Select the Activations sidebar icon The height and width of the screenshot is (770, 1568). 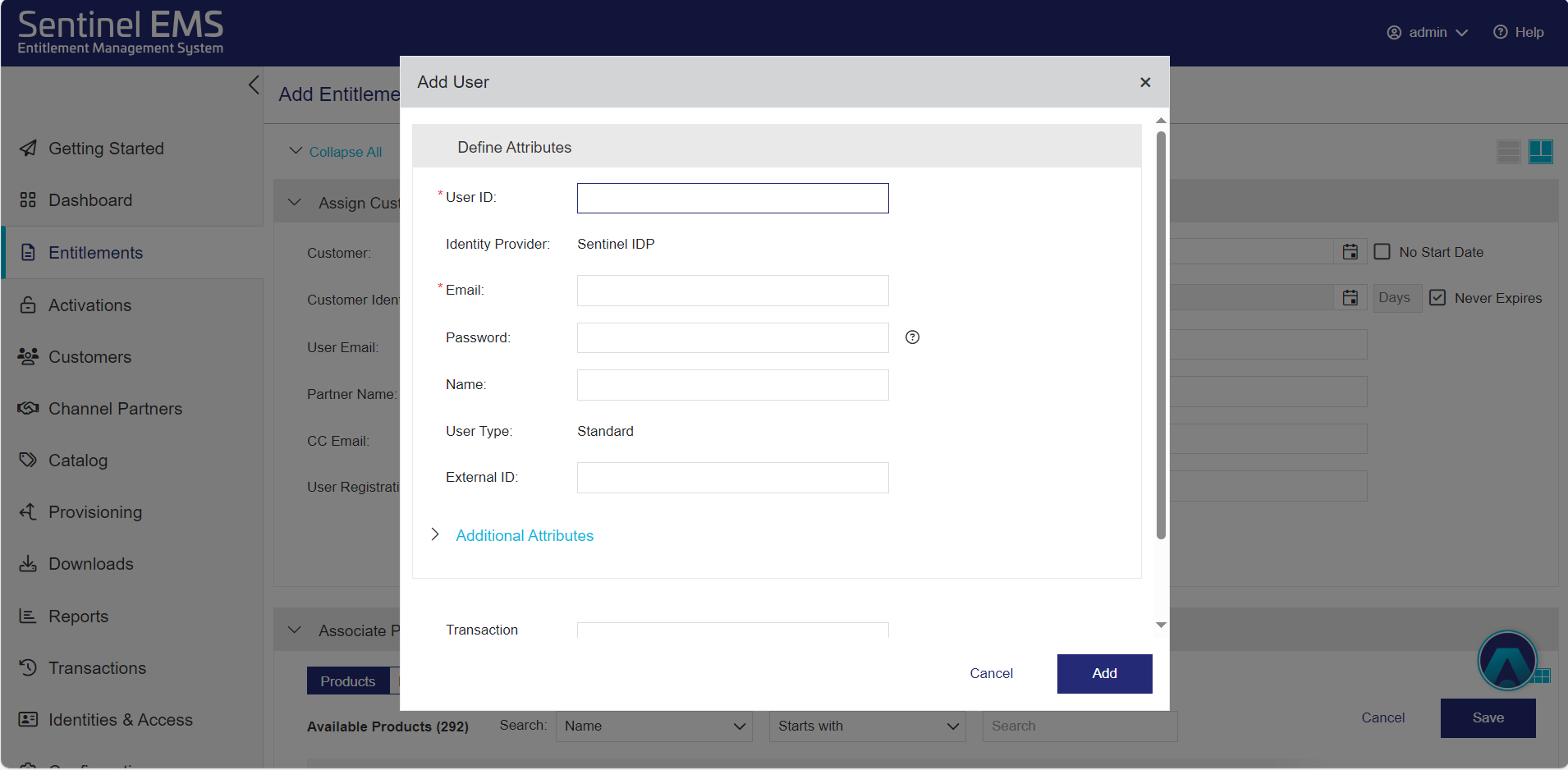(27, 305)
